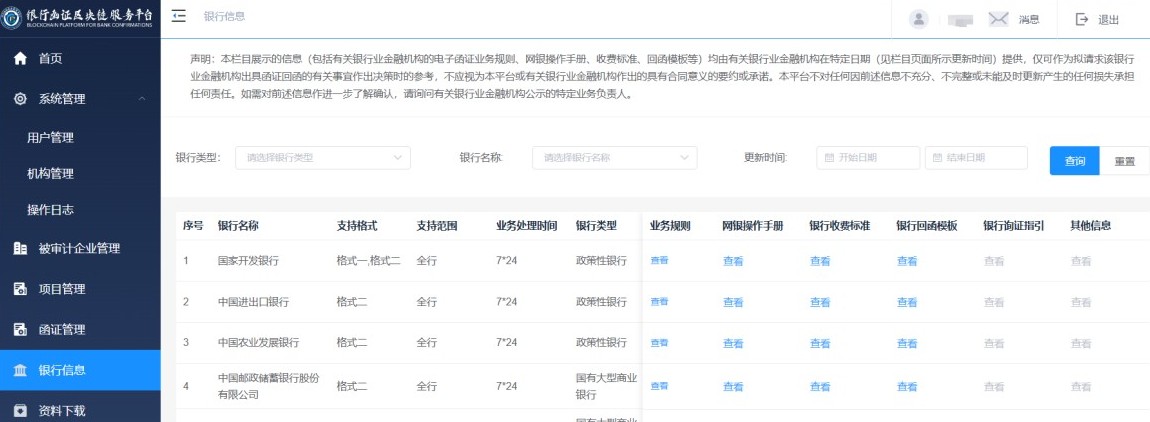View 业务规则 for 国家开发银行
Image resolution: width=1150 pixels, height=422 pixels.
click(x=660, y=261)
